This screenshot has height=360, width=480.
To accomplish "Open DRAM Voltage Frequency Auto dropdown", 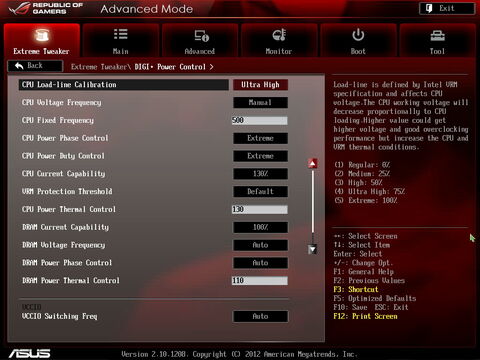I will click(260, 245).
